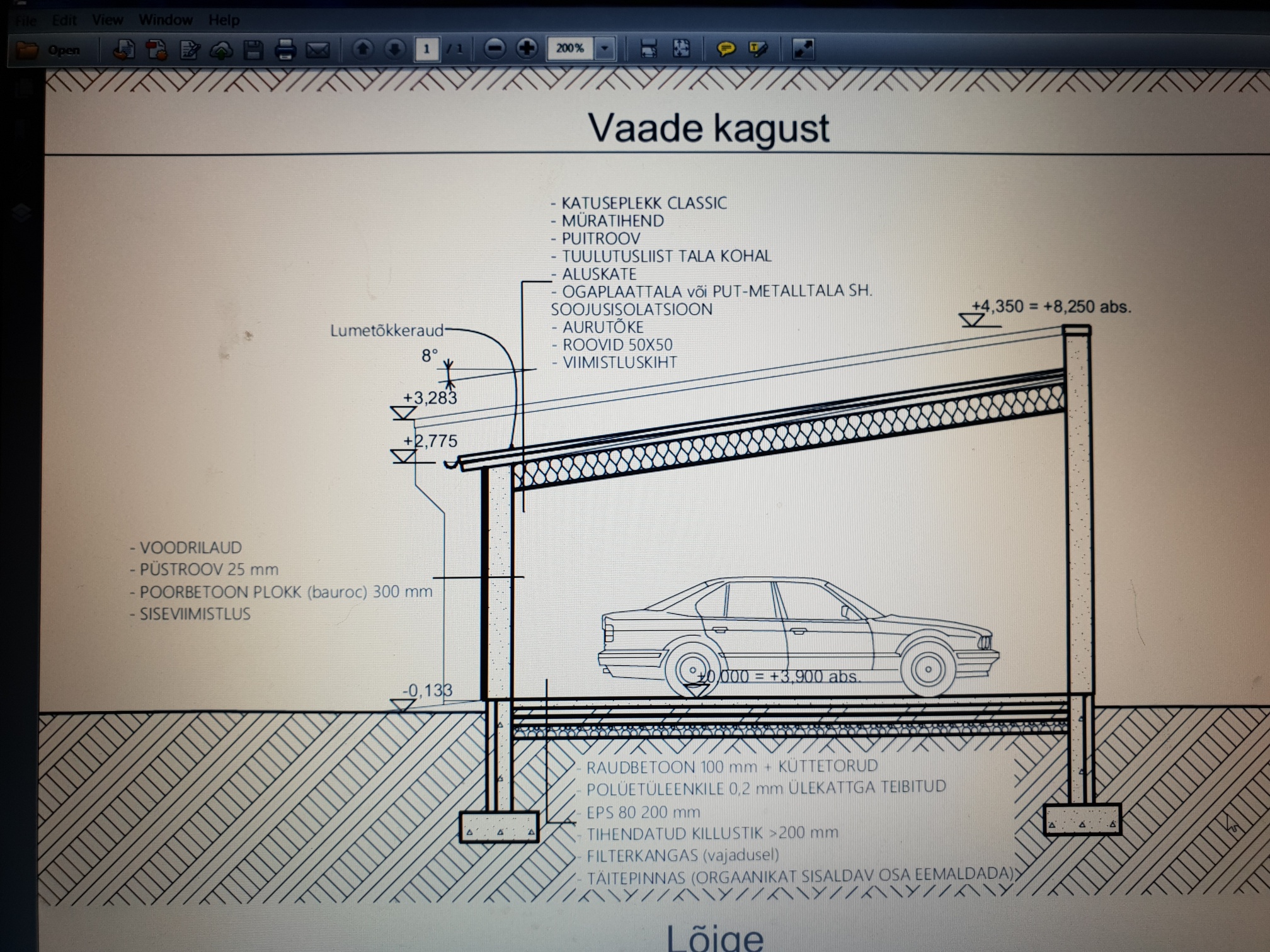Add a sticky note comment
Screen dimensions: 1270x952
tap(726, 48)
